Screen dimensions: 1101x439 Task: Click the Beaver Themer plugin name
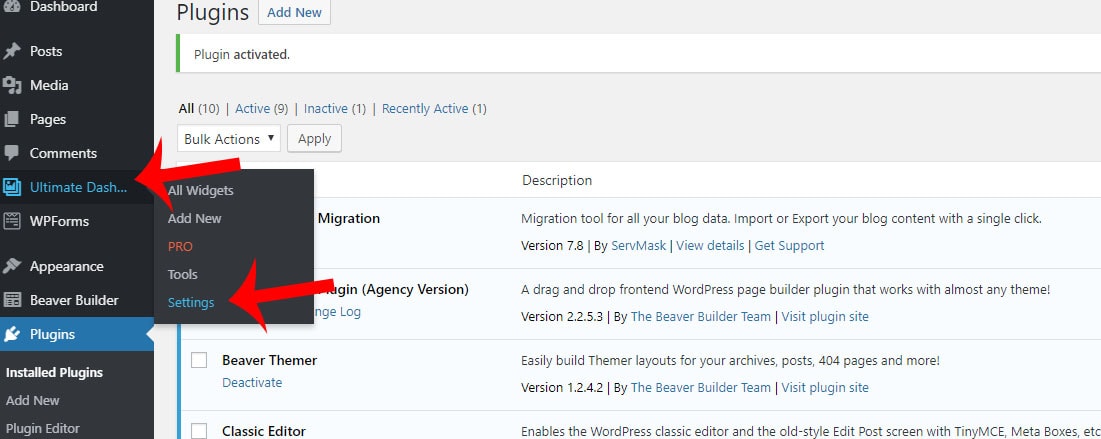pyautogui.click(x=270, y=360)
